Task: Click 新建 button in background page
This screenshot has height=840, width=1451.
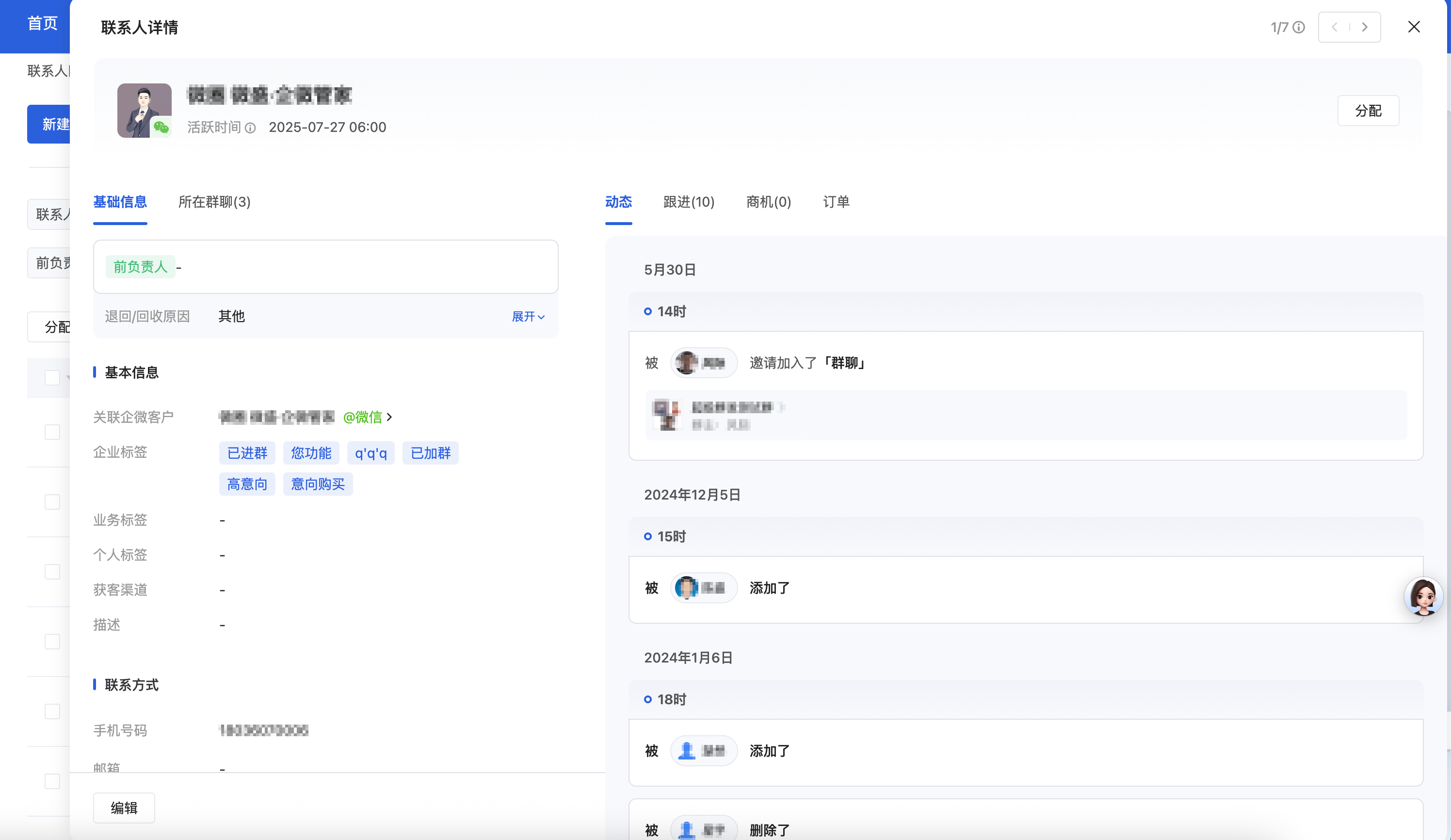Action: [x=49, y=124]
